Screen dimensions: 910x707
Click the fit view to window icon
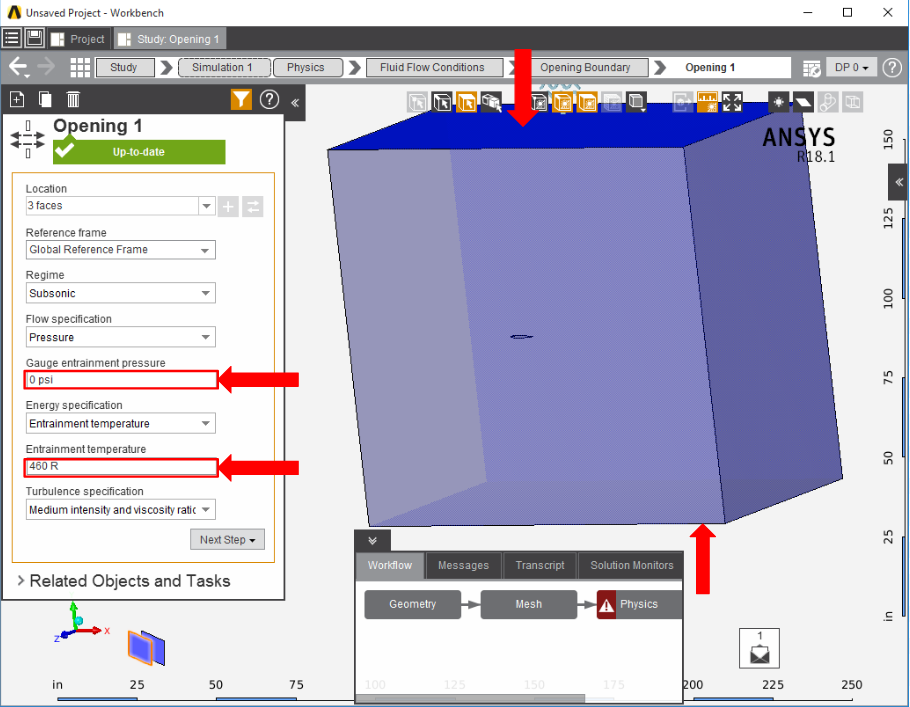[x=732, y=103]
